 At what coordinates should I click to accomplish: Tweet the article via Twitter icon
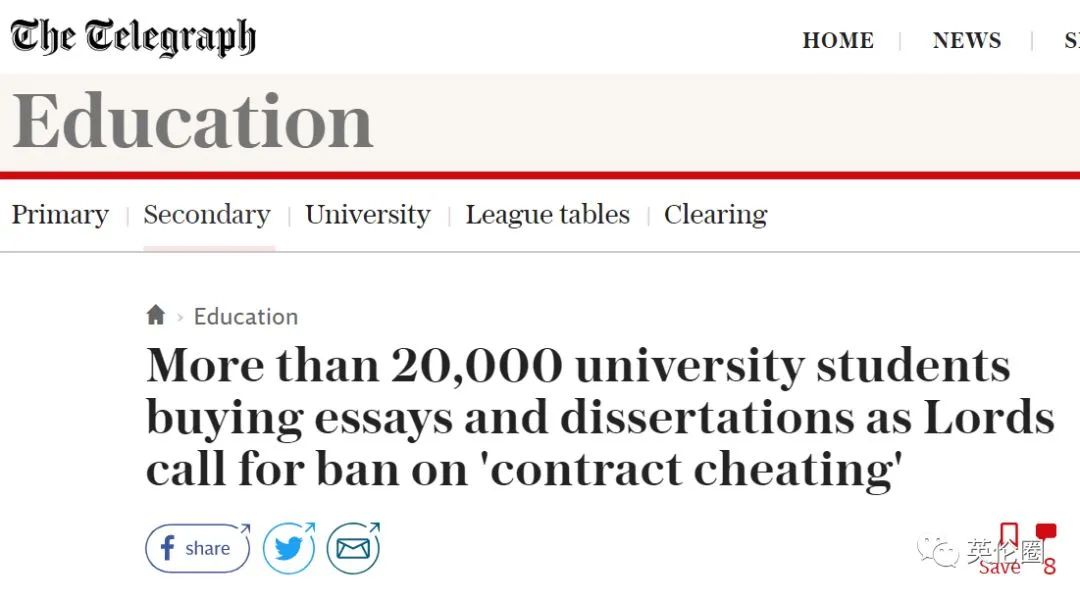click(x=289, y=548)
